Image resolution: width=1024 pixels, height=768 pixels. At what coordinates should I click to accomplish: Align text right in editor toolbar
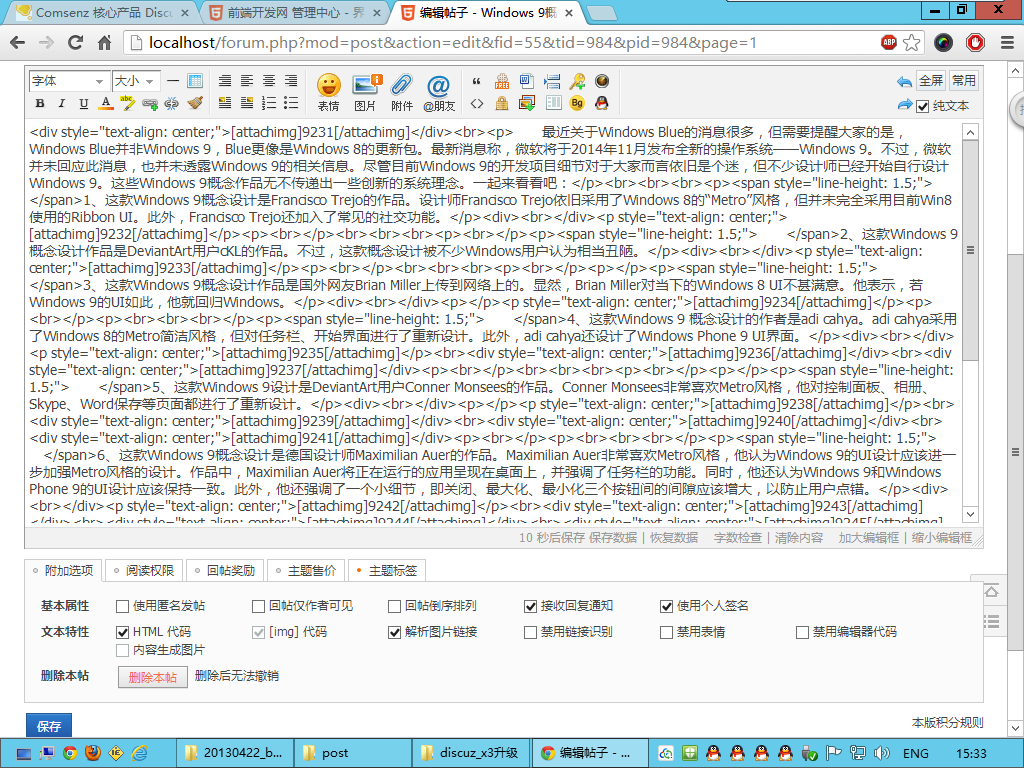(291, 81)
